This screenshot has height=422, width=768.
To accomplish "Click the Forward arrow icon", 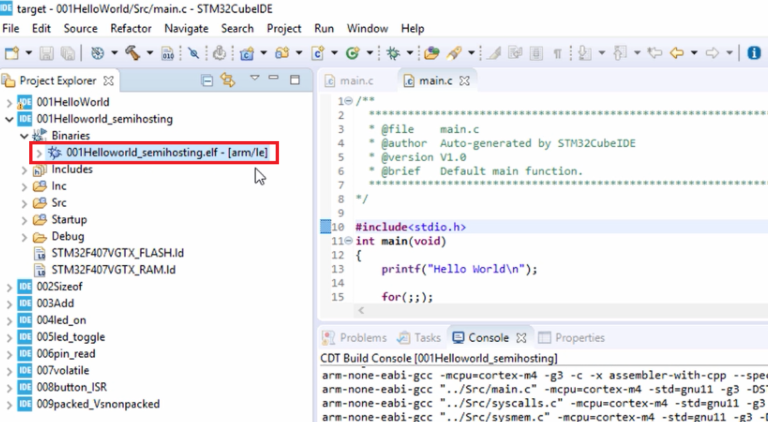I will click(x=712, y=53).
